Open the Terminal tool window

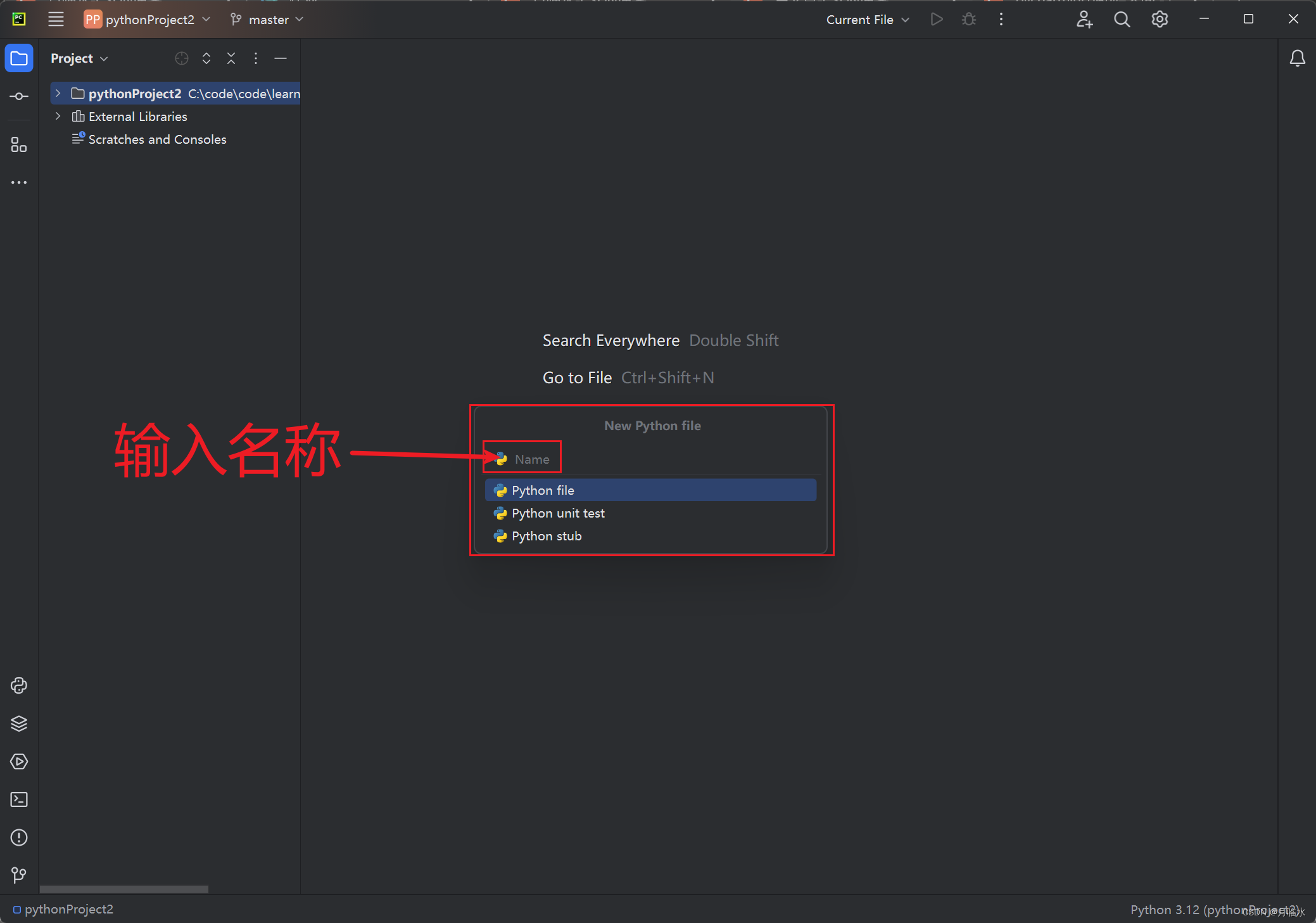coord(19,799)
